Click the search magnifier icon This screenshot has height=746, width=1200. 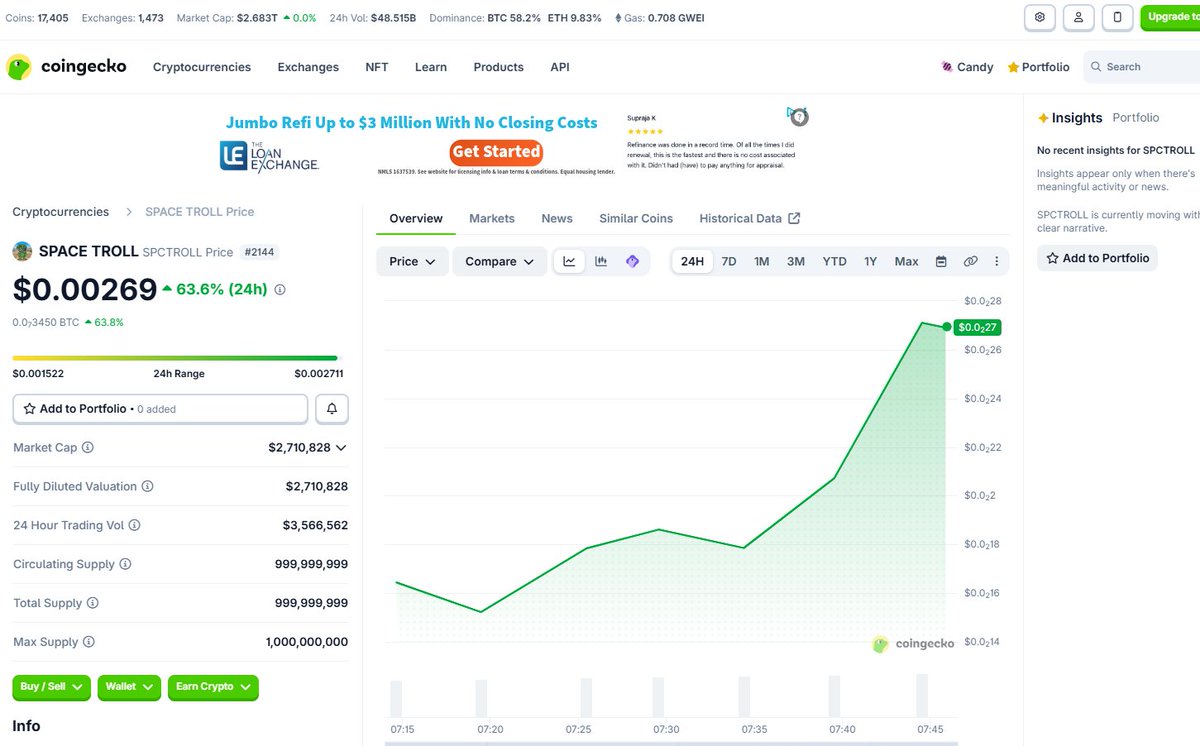pyautogui.click(x=1097, y=67)
